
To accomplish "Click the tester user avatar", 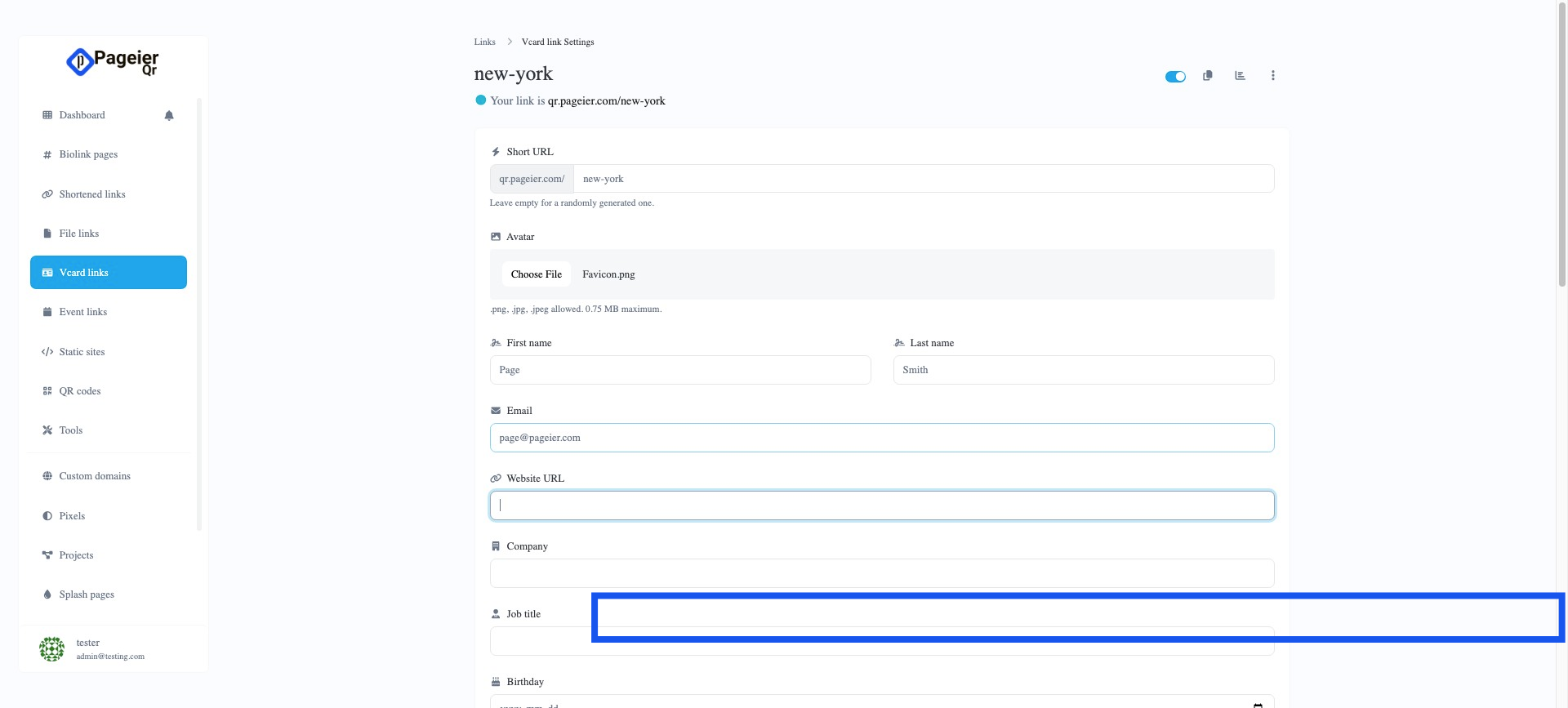I will [x=51, y=649].
